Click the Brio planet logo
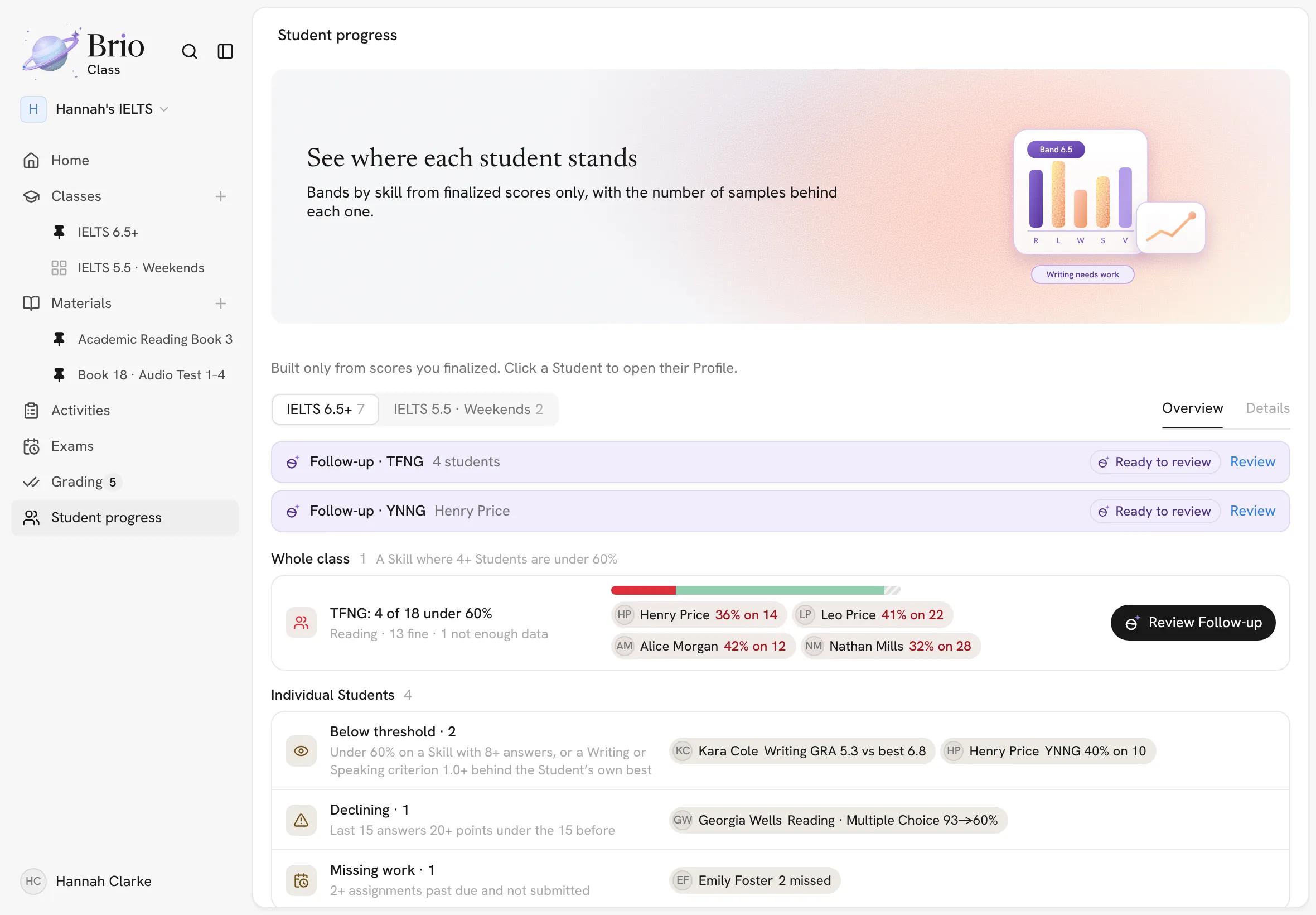1316x915 pixels. (x=51, y=51)
